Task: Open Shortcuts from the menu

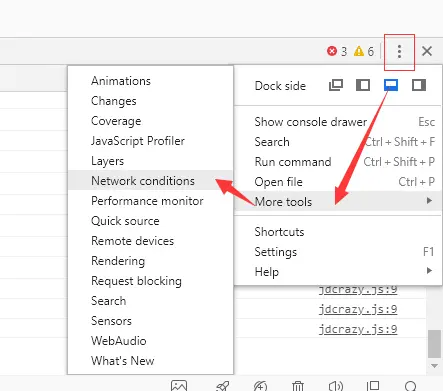Action: pyautogui.click(x=338, y=232)
